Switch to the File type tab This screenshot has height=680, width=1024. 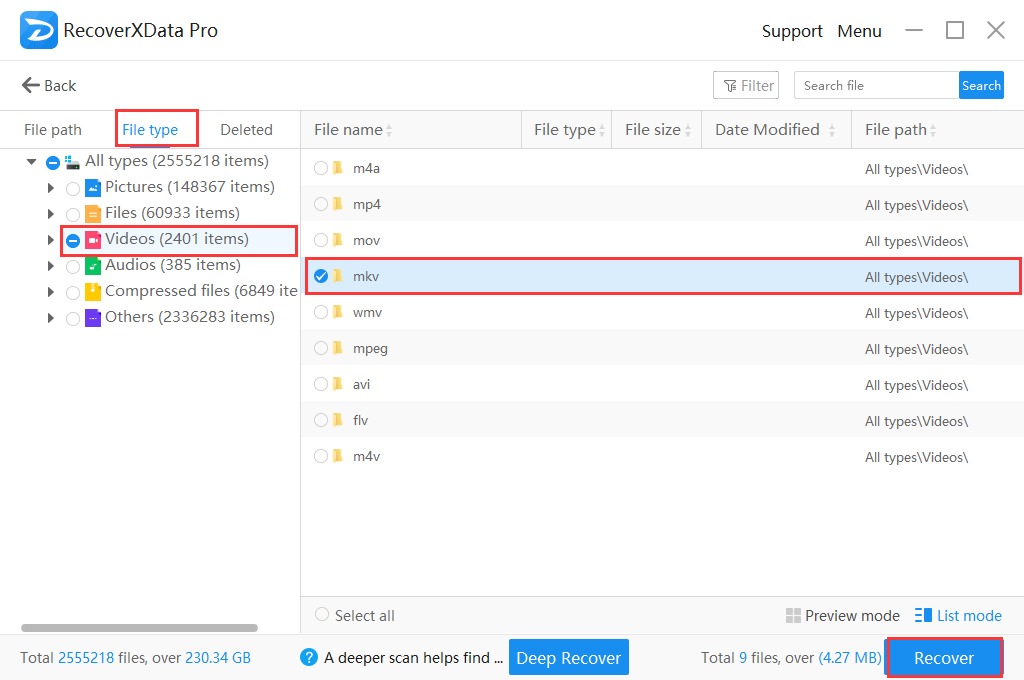pos(150,130)
